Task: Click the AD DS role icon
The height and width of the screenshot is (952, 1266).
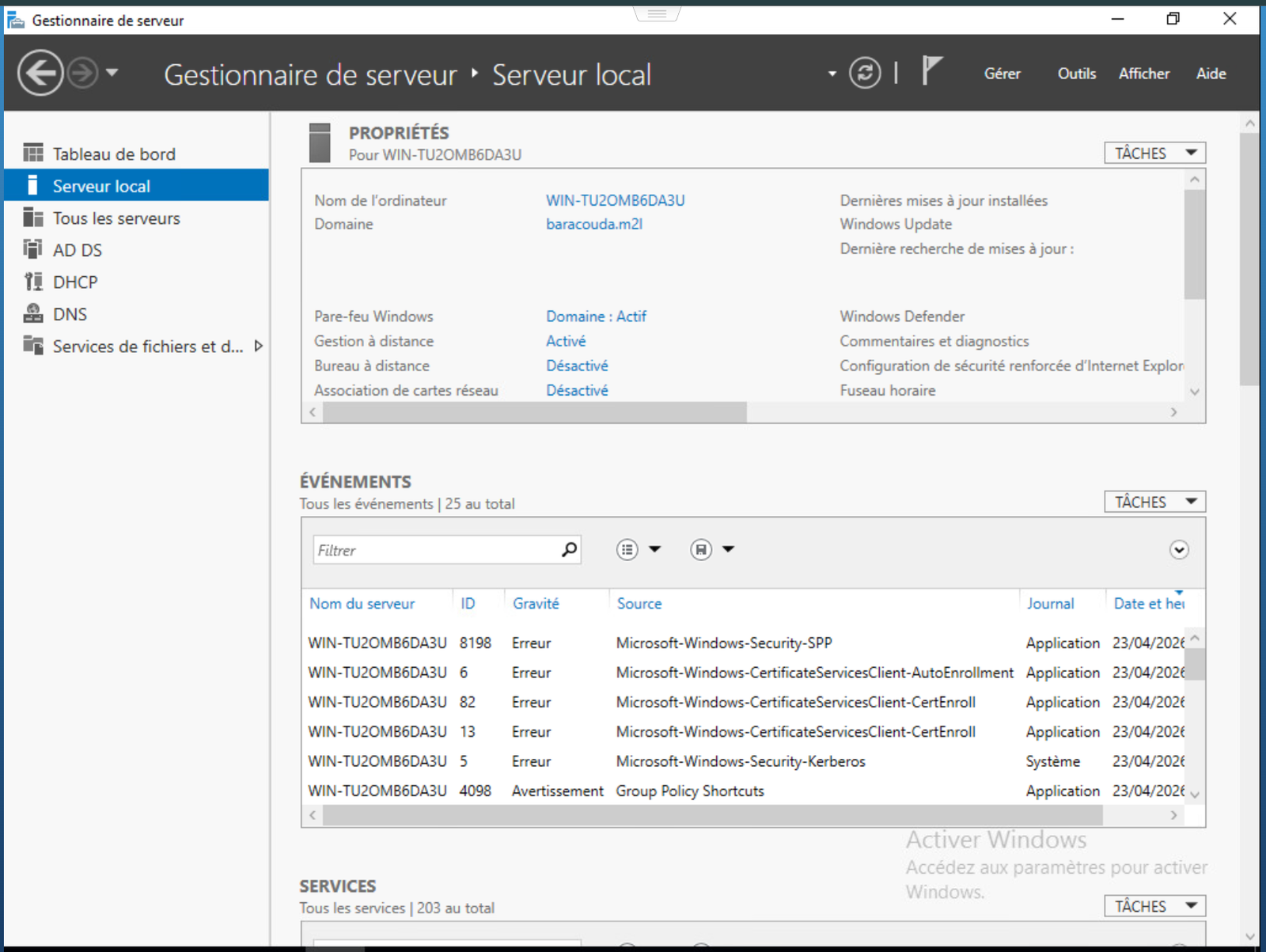Action: pyautogui.click(x=33, y=249)
